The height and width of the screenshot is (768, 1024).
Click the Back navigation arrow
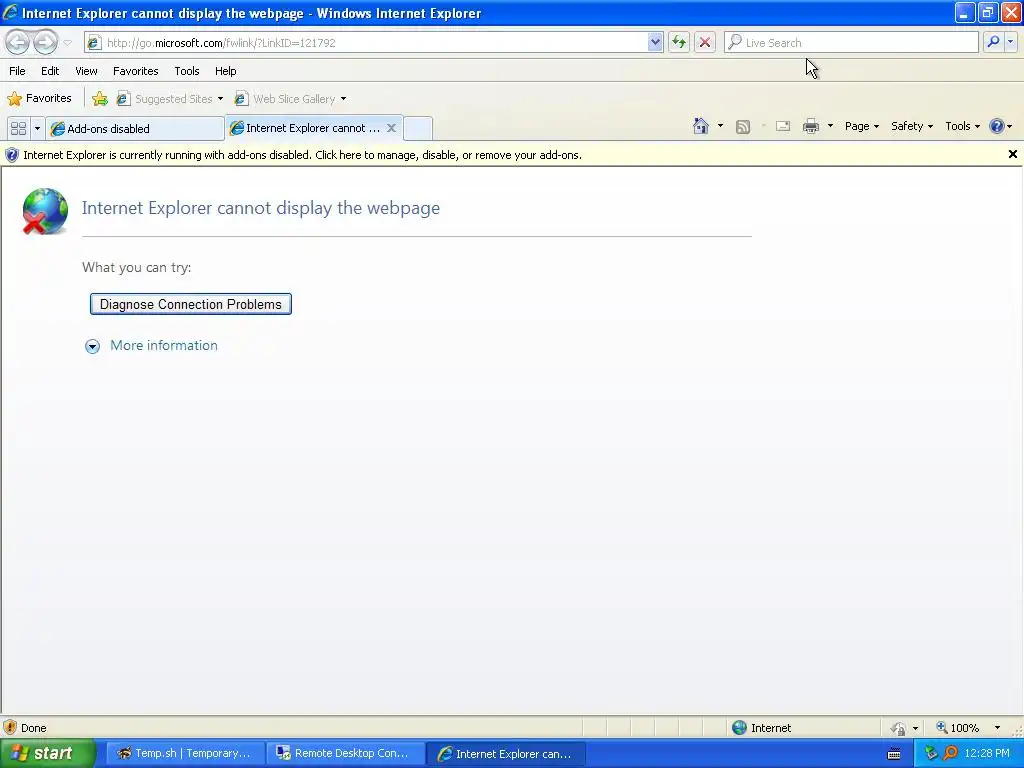tap(18, 42)
